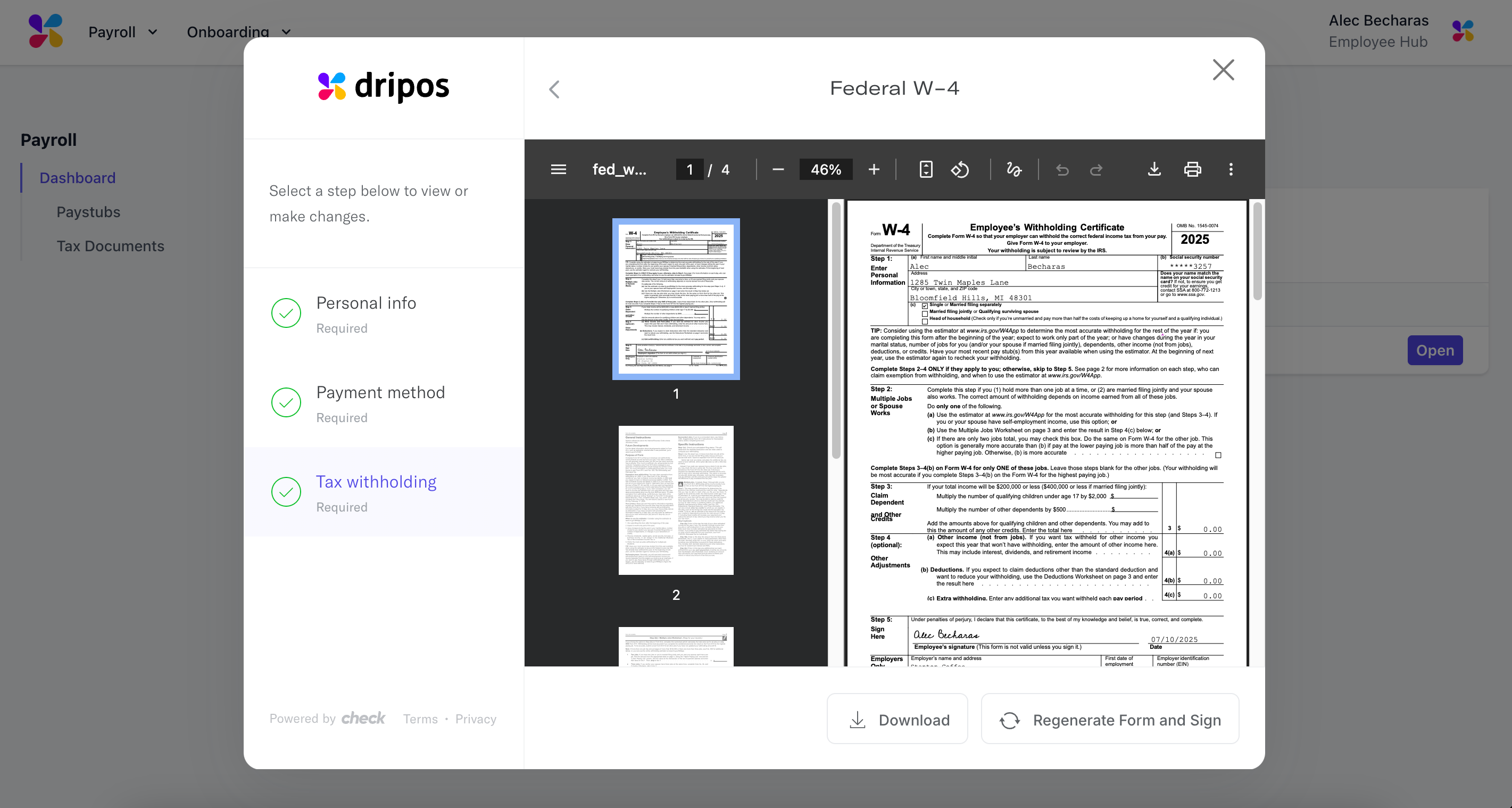
Task: Rotate the PDF counterclockwise
Action: (x=960, y=170)
